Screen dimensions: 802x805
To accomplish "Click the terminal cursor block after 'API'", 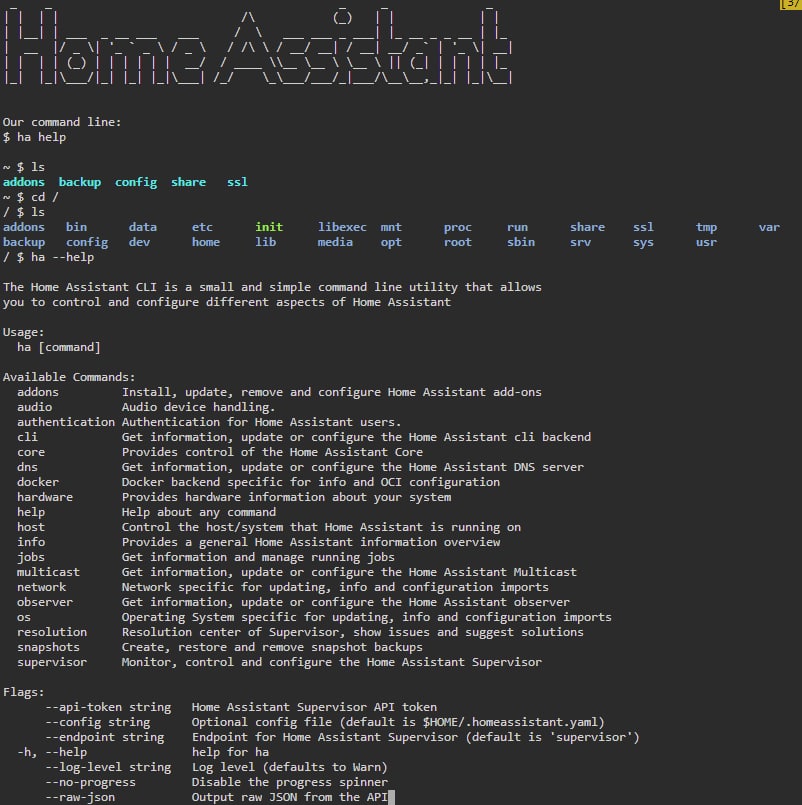I will pos(391,797).
